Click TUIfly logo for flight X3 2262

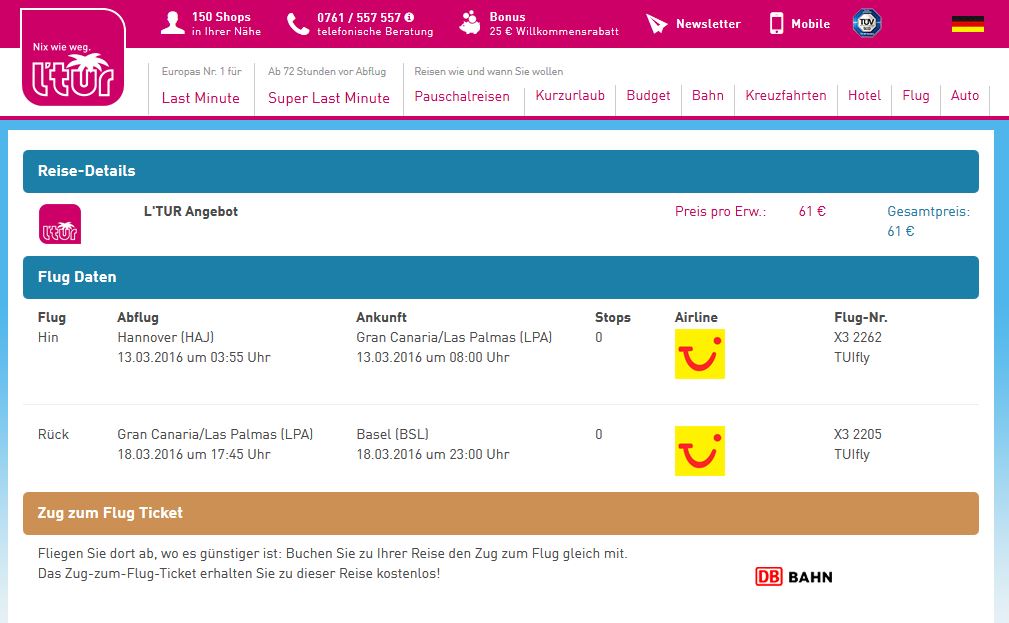click(699, 354)
